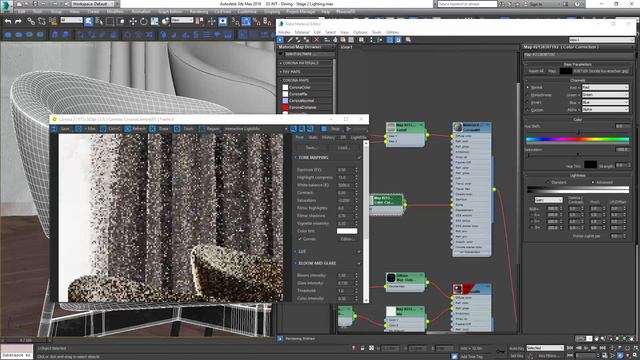Click the Save button in Post tab
The image size is (640, 360).
coord(312,148)
